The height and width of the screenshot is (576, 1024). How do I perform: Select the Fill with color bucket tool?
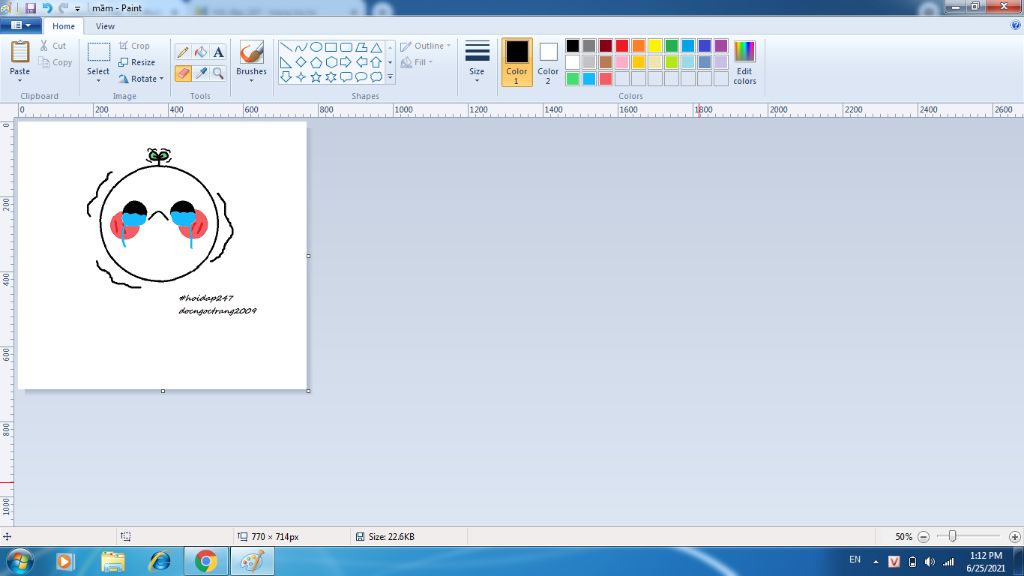click(201, 52)
